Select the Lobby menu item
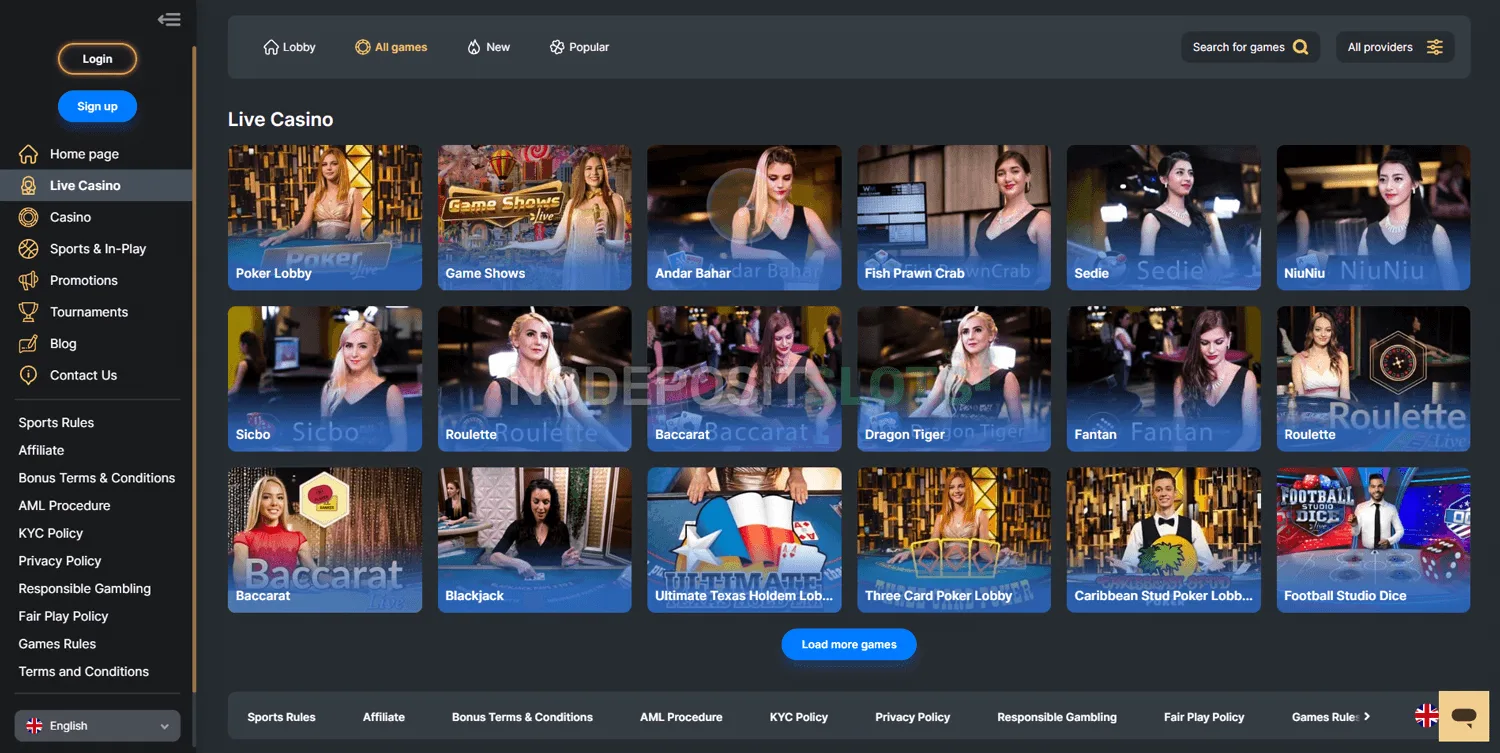The image size is (1500, 753). pos(289,46)
